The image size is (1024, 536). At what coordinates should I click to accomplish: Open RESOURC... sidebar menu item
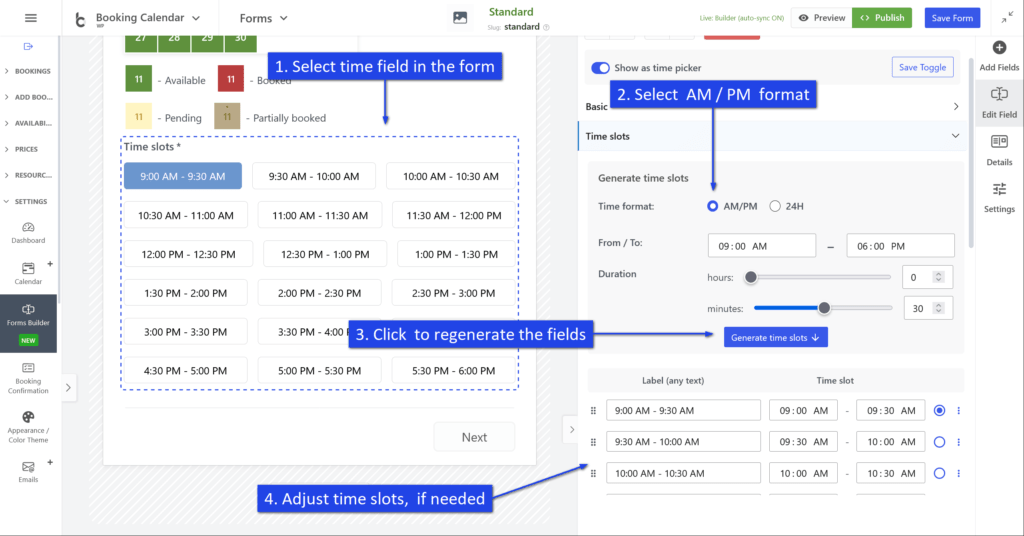tap(28, 176)
